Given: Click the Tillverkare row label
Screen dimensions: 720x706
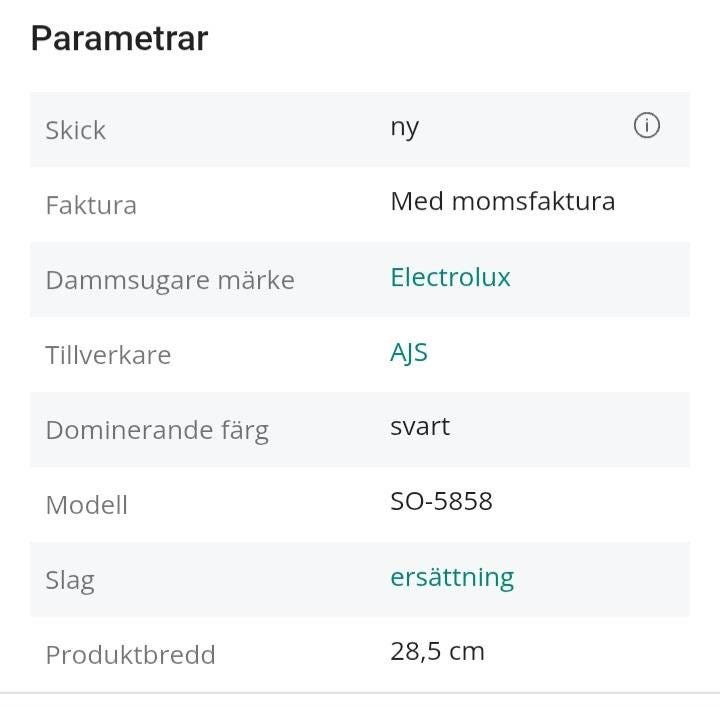Looking at the screenshot, I should pyautogui.click(x=108, y=355).
